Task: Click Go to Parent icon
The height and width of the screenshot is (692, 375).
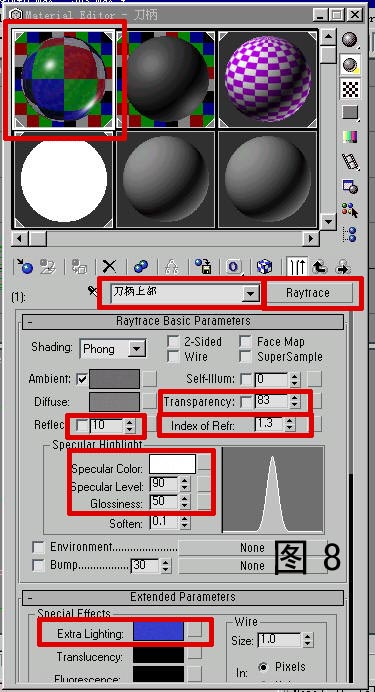Action: (319, 267)
